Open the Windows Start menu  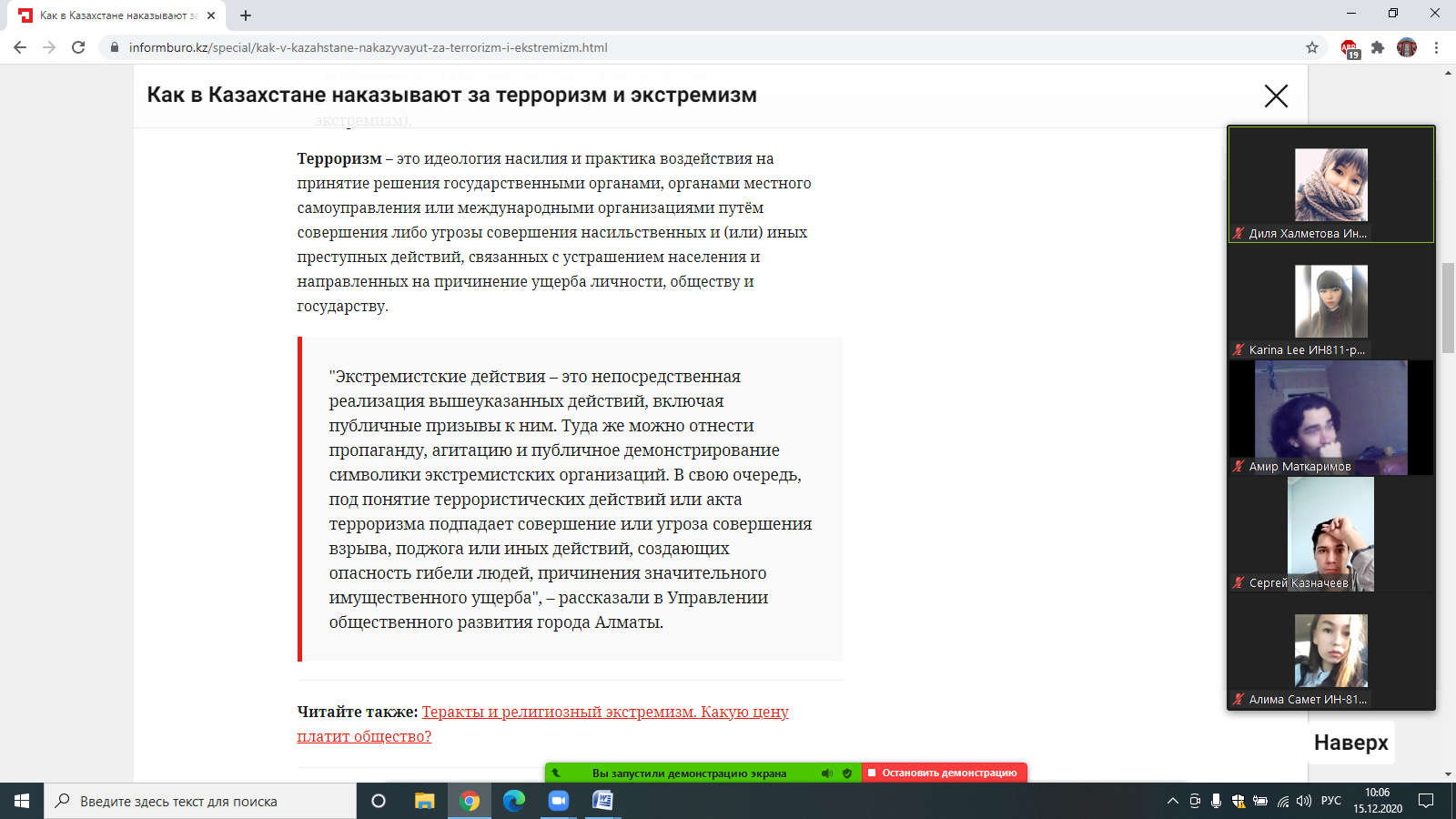click(x=22, y=801)
